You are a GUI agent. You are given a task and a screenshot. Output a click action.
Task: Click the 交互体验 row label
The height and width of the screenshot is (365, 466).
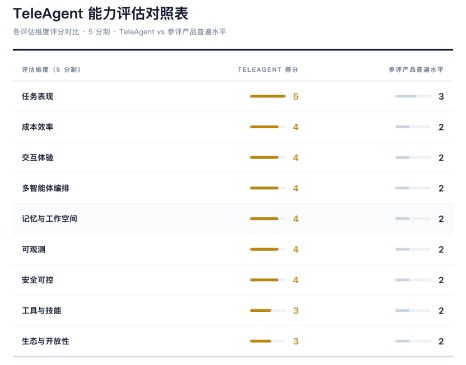tap(37, 158)
